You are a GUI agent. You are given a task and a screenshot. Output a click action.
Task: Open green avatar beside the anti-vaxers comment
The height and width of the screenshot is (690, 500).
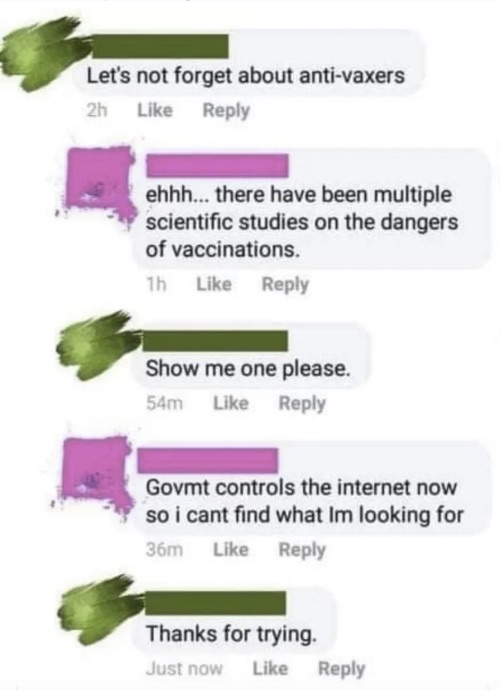point(42,55)
